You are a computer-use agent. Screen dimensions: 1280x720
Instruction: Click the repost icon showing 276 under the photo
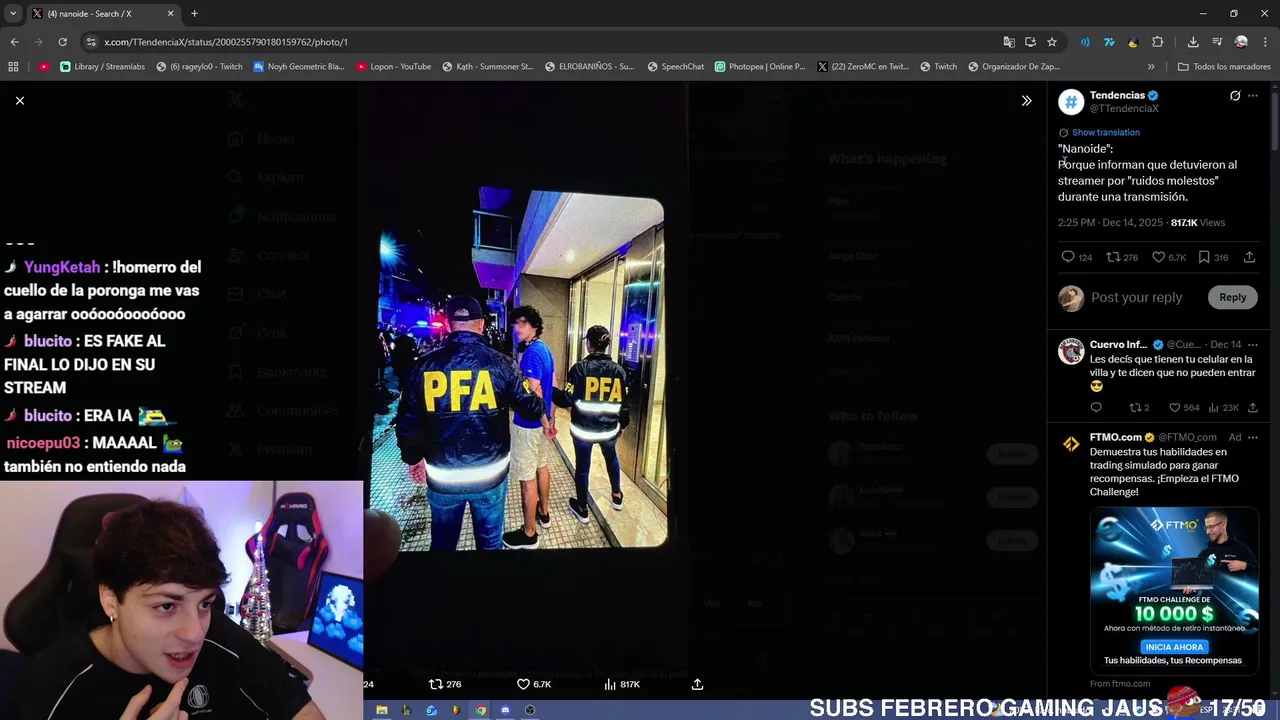point(445,684)
